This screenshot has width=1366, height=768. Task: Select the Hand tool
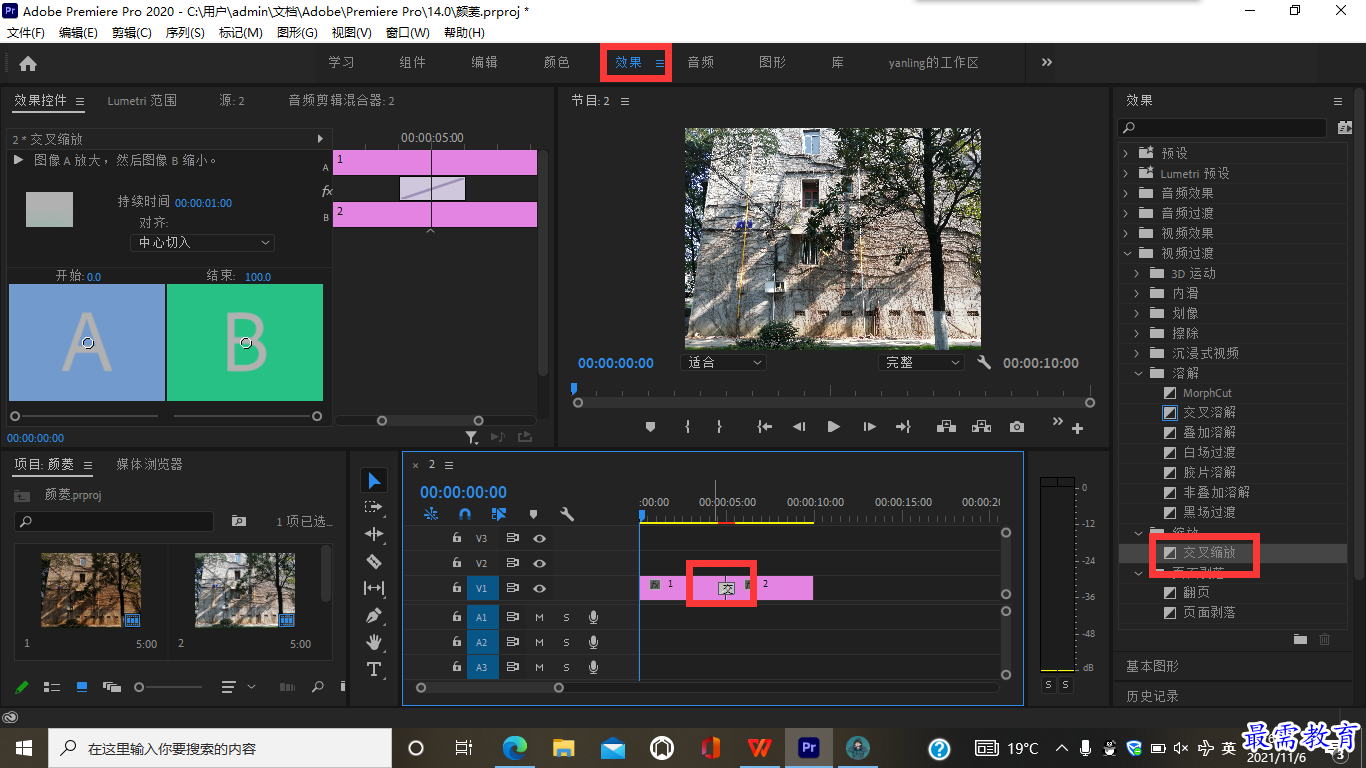[x=374, y=641]
